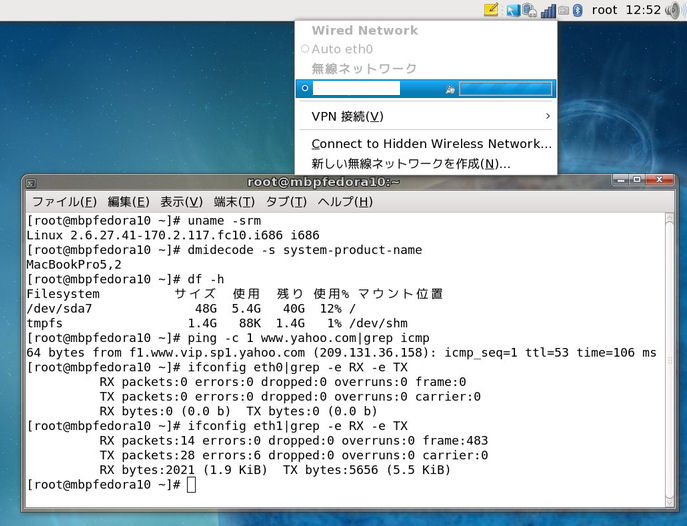Click the 'Wired Network' menu heading

click(x=365, y=30)
